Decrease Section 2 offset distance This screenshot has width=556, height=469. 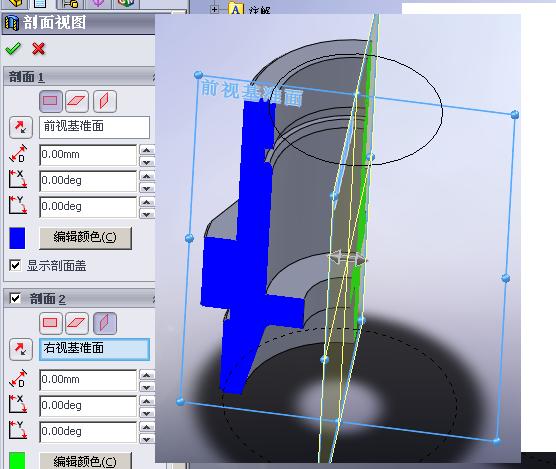pos(147,387)
